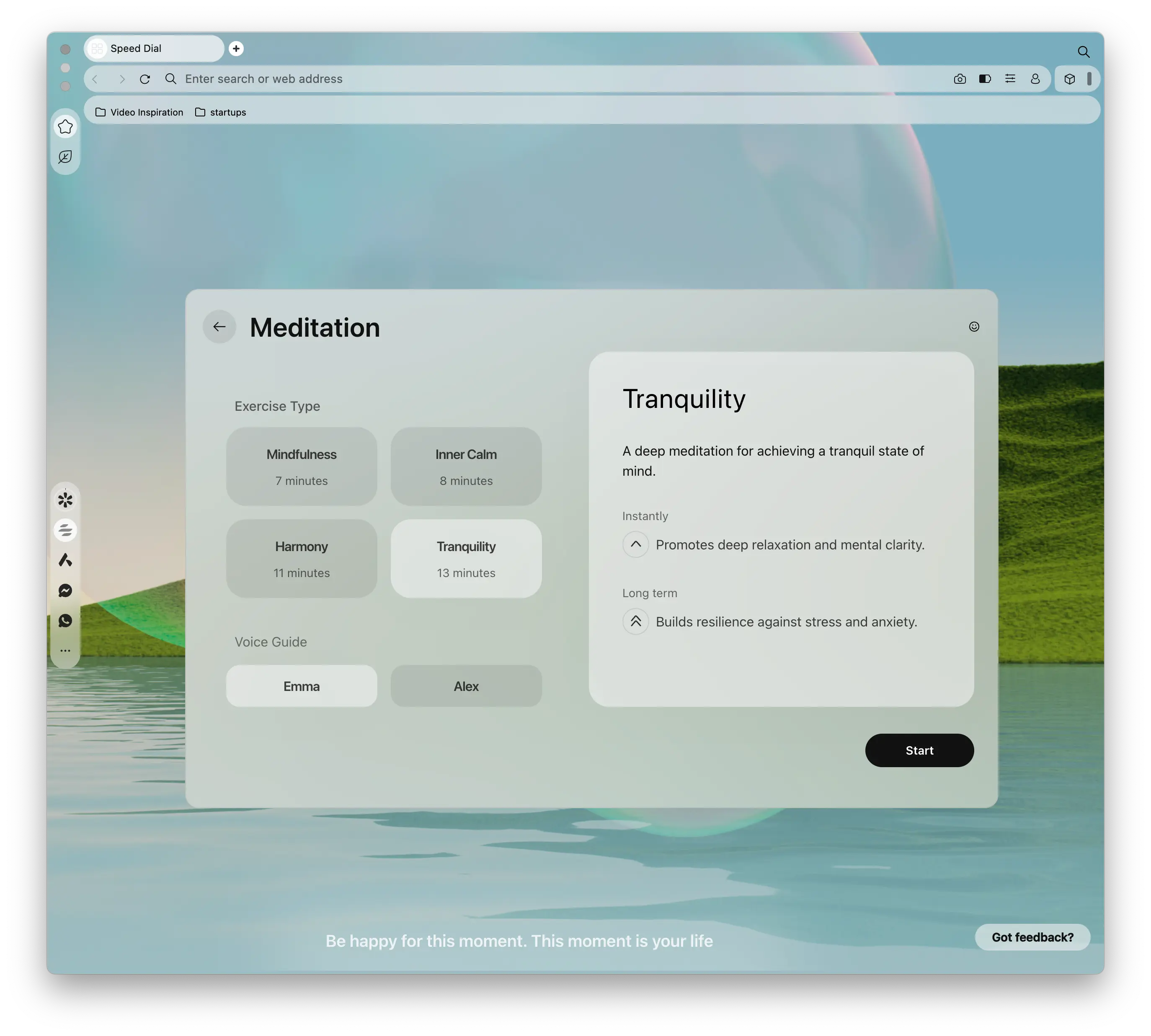Switch to the Speed Dial tab
1151x1036 pixels.
pyautogui.click(x=154, y=49)
